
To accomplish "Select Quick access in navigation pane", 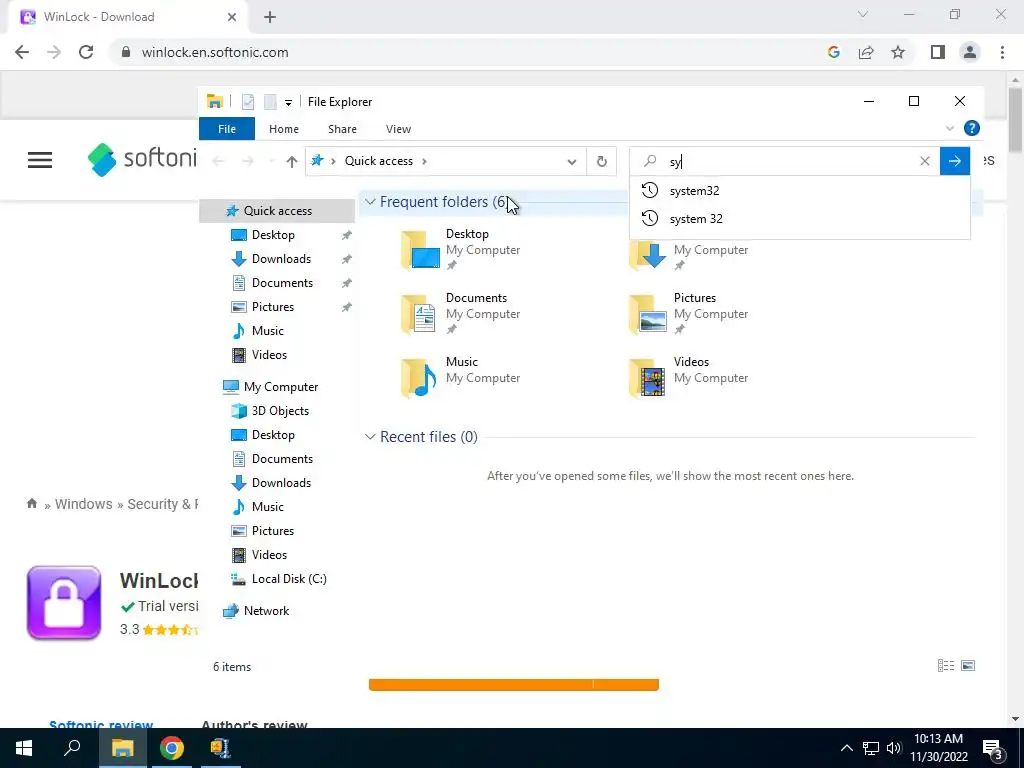I will [x=277, y=211].
